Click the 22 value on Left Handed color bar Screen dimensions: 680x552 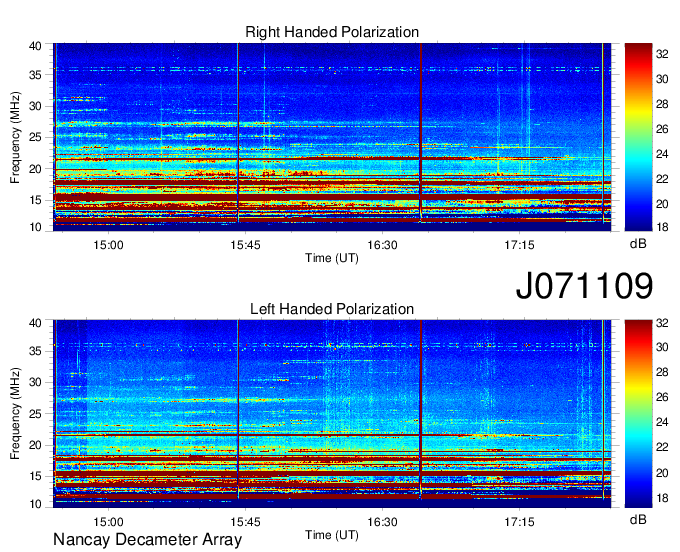[662, 447]
